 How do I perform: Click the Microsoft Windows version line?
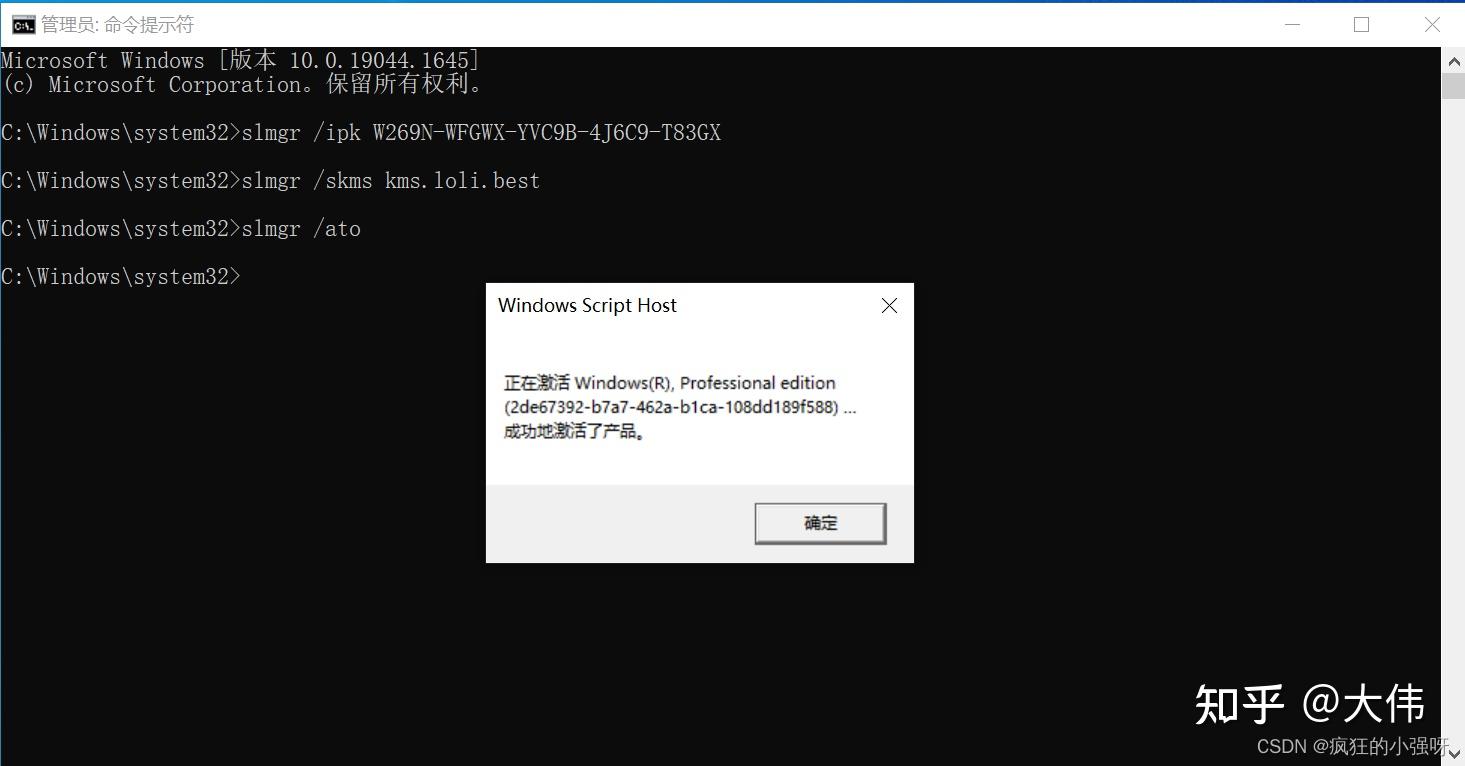pyautogui.click(x=241, y=60)
